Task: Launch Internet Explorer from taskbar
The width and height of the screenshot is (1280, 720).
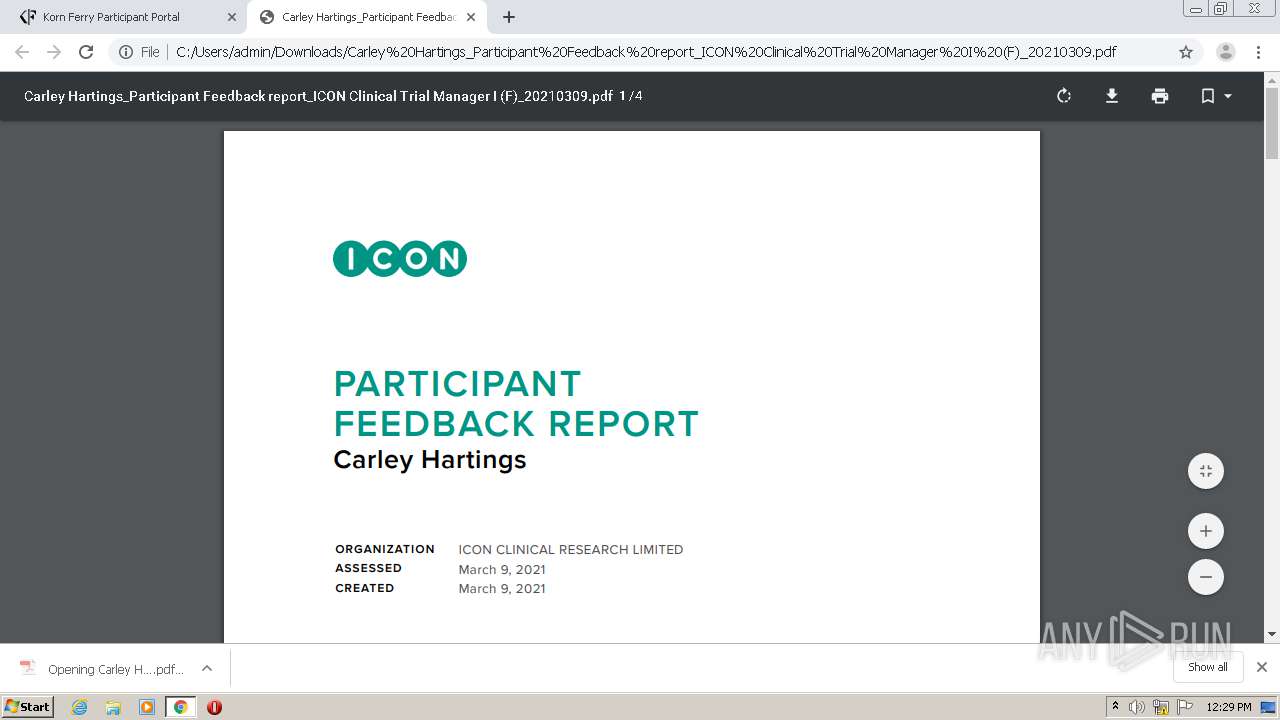Action: point(80,707)
